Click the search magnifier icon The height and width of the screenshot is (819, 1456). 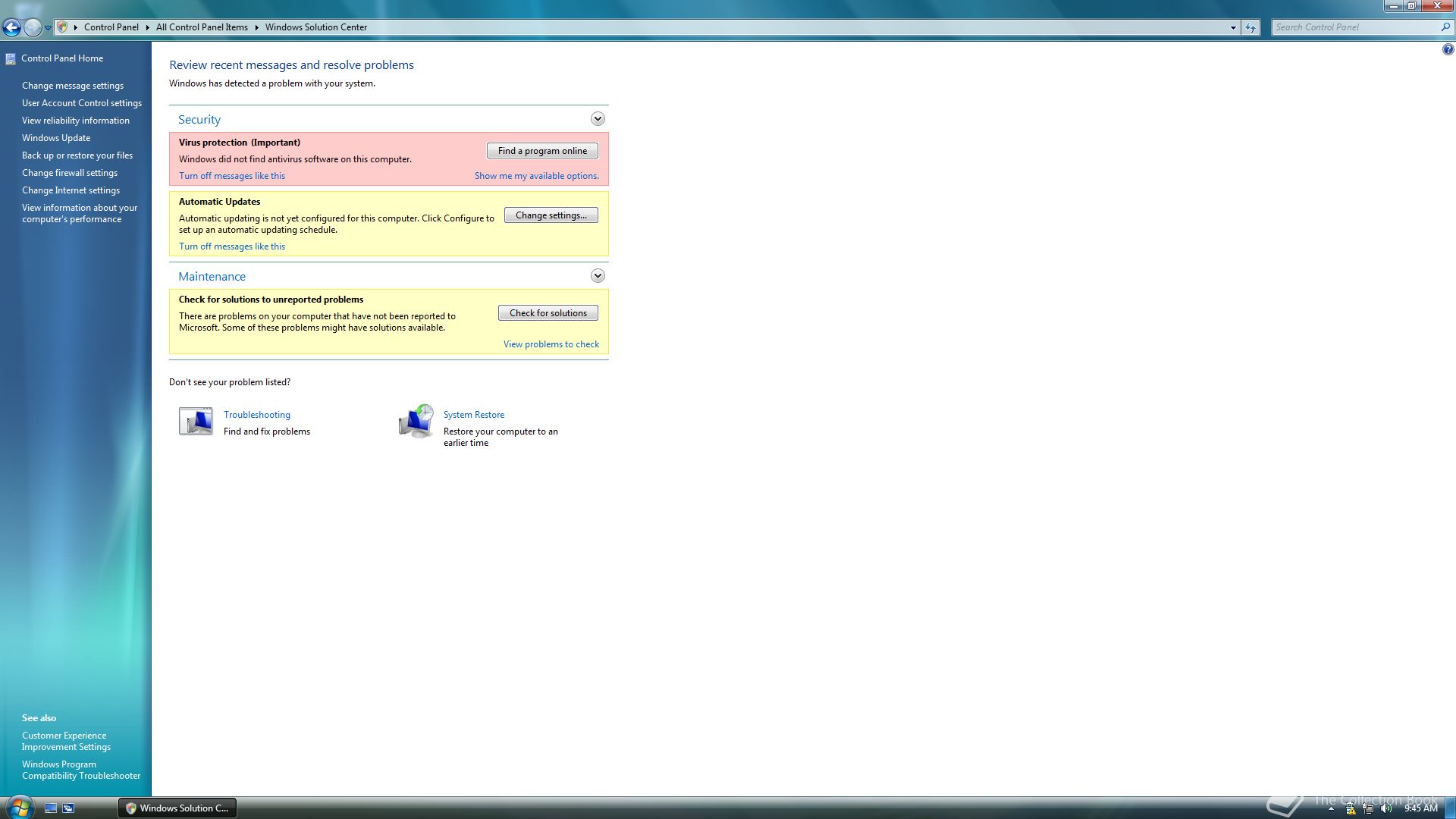pyautogui.click(x=1445, y=27)
